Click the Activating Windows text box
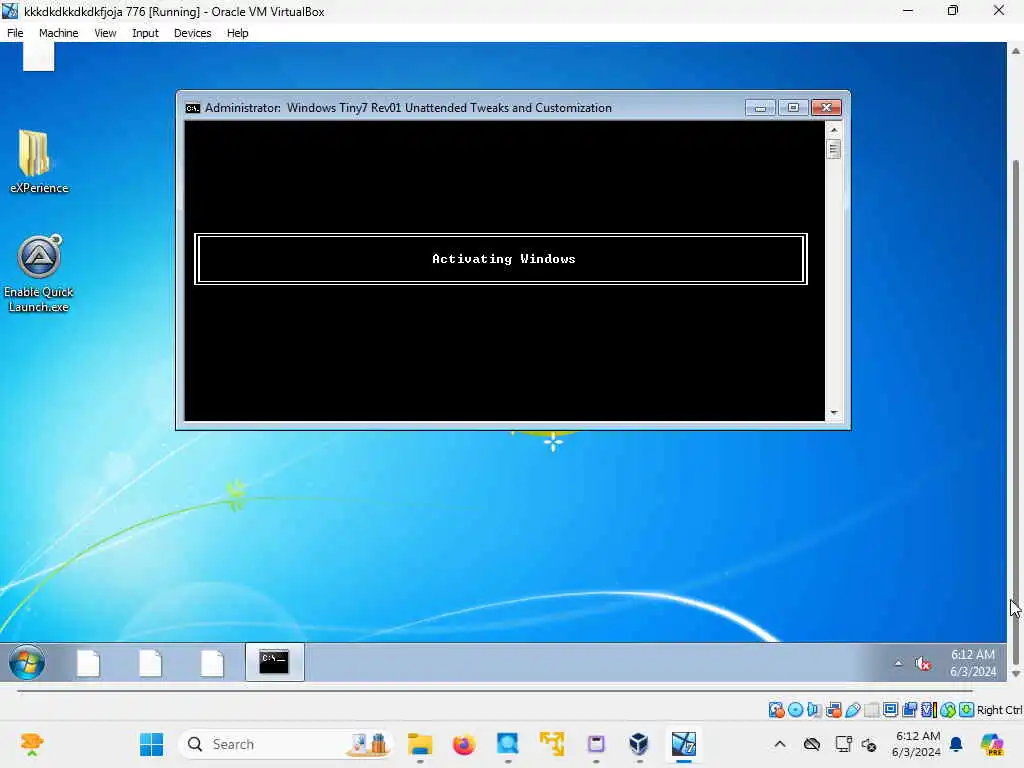The image size is (1024, 768). (x=501, y=259)
